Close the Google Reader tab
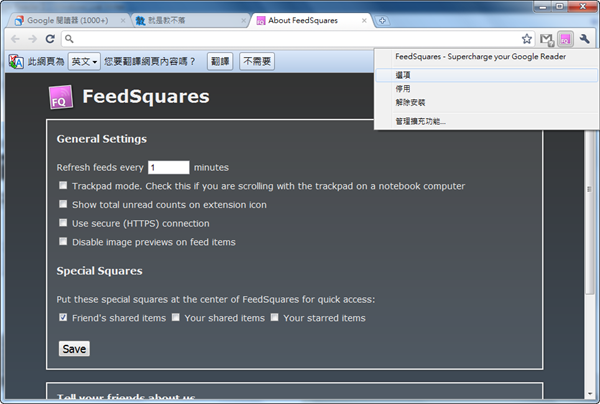The image size is (600, 404). [x=123, y=21]
